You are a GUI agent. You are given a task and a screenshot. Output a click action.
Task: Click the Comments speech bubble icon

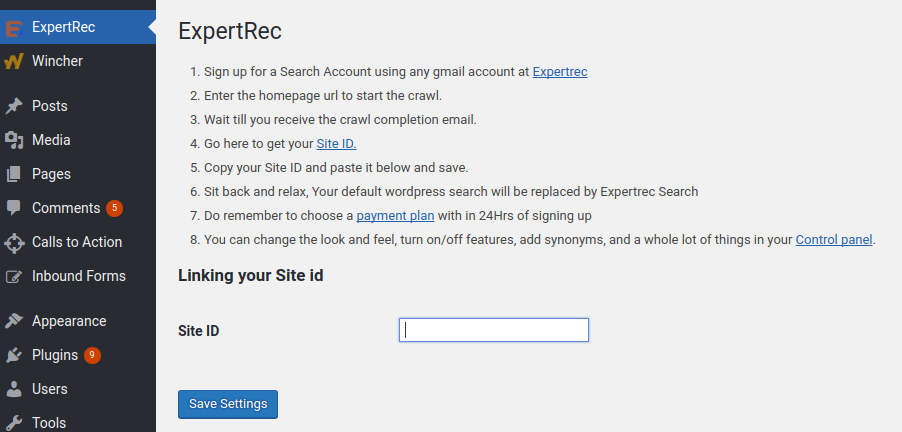coord(14,208)
